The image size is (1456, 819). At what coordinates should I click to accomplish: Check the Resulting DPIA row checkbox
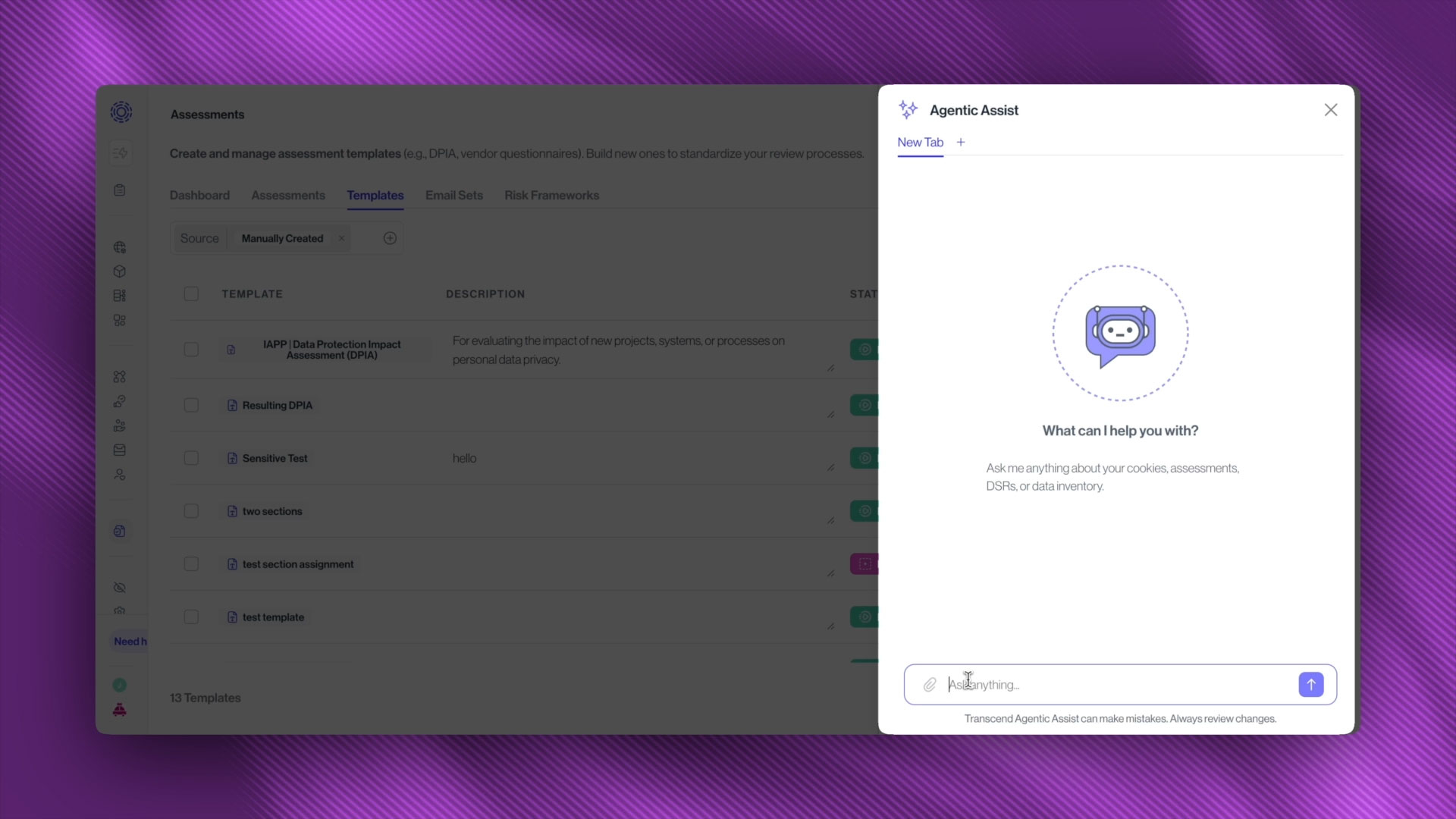click(191, 406)
